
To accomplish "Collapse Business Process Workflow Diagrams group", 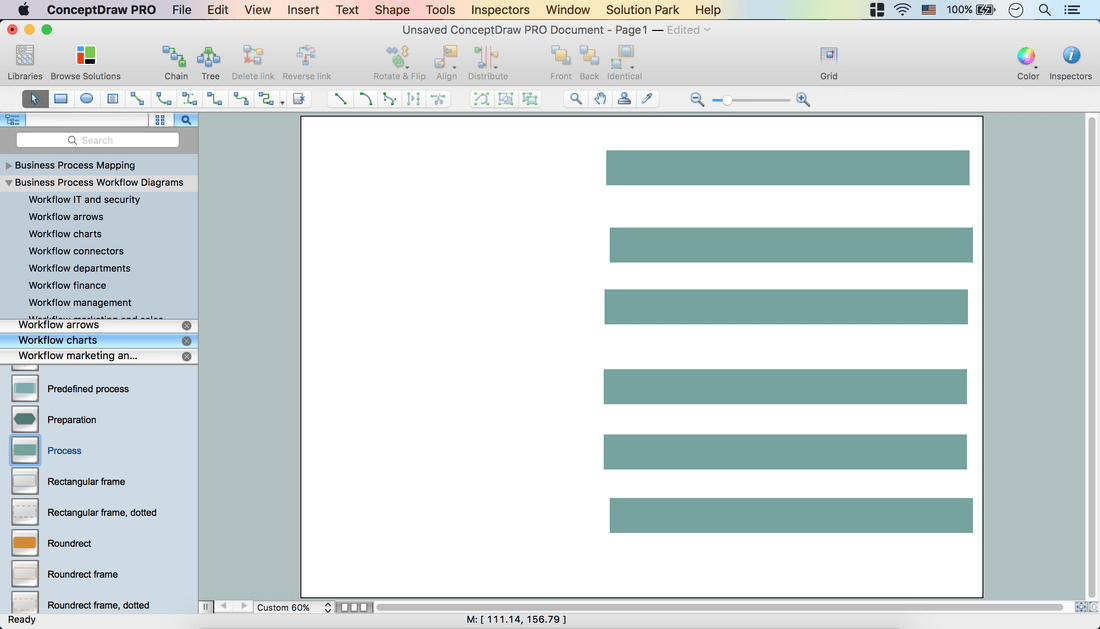I will tap(9, 183).
